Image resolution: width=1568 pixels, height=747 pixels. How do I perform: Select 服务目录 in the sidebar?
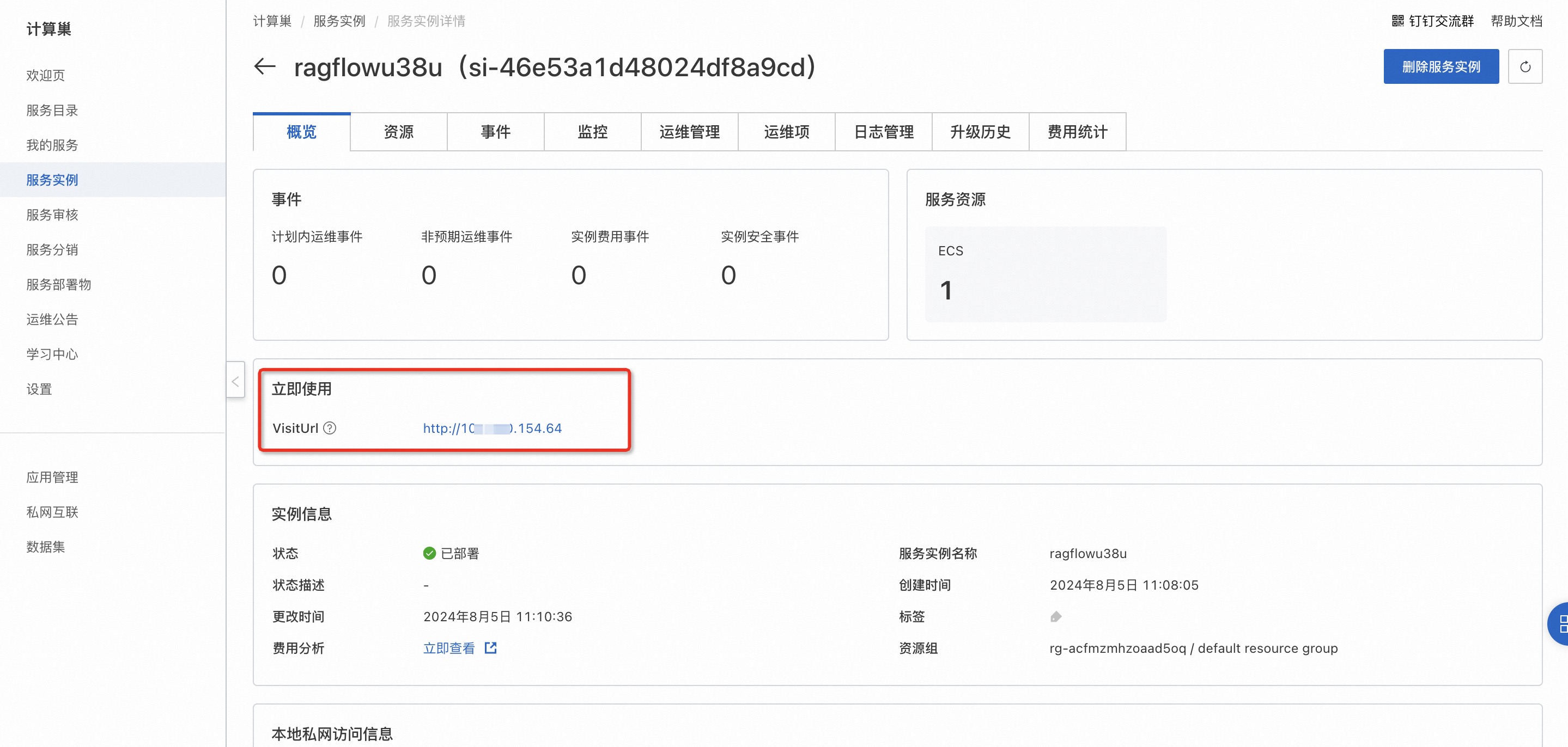tap(51, 110)
